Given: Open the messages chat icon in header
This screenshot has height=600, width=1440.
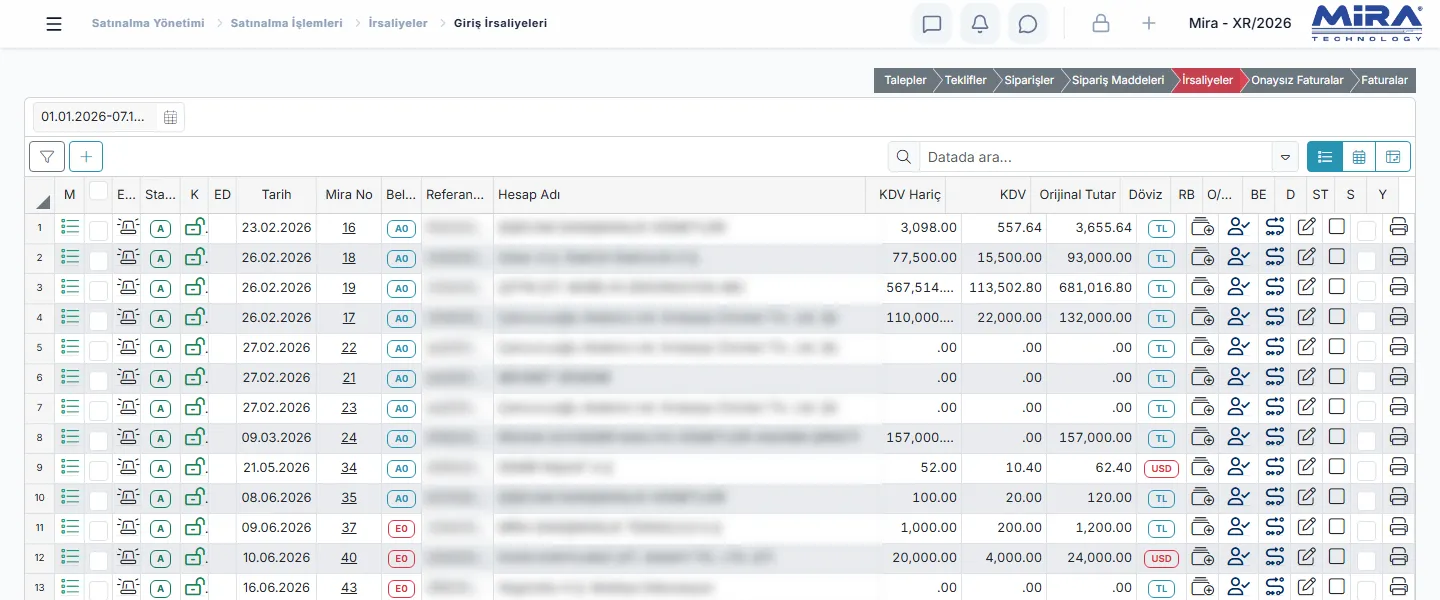Looking at the screenshot, I should click(x=932, y=24).
